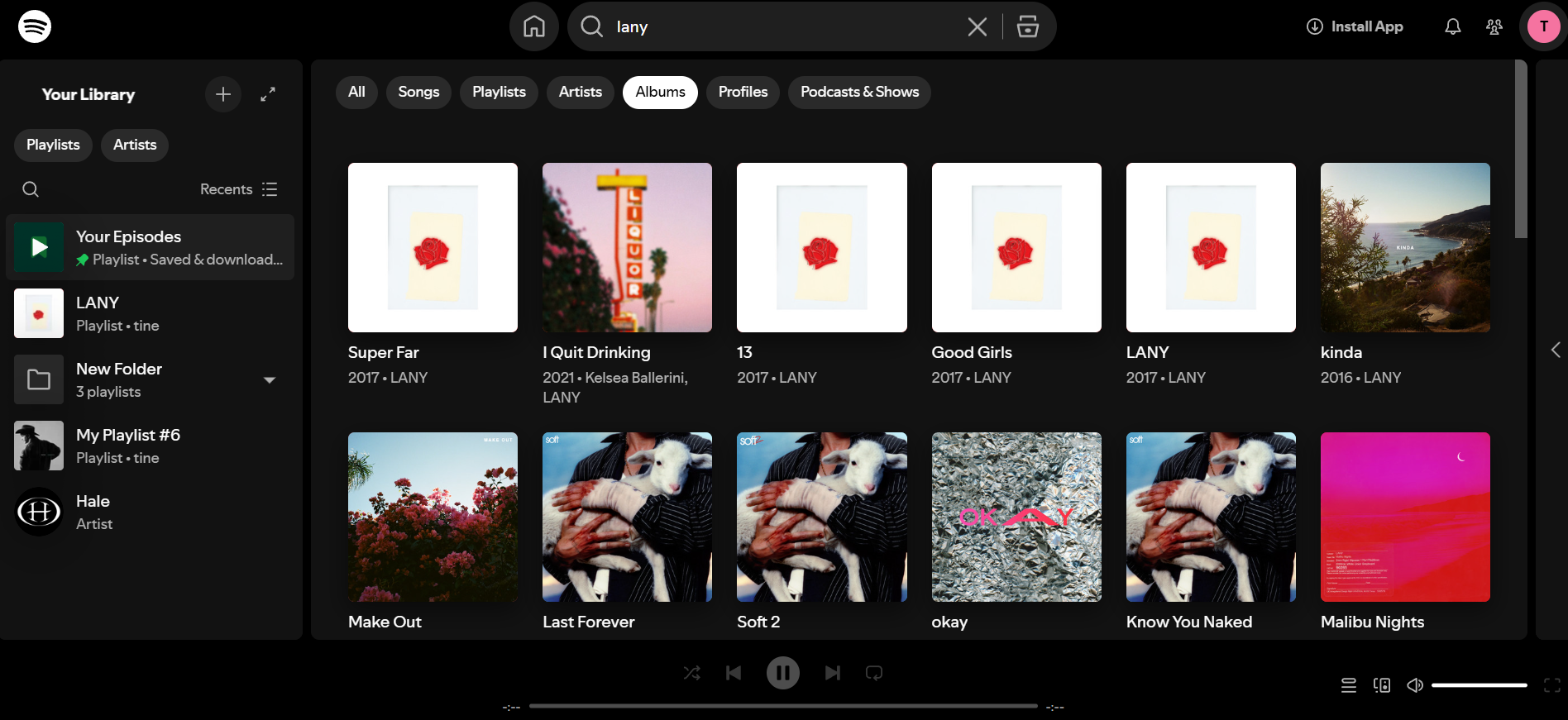This screenshot has height=720, width=1568.
Task: Open the LANY 2017 album cover
Action: coord(1211,247)
